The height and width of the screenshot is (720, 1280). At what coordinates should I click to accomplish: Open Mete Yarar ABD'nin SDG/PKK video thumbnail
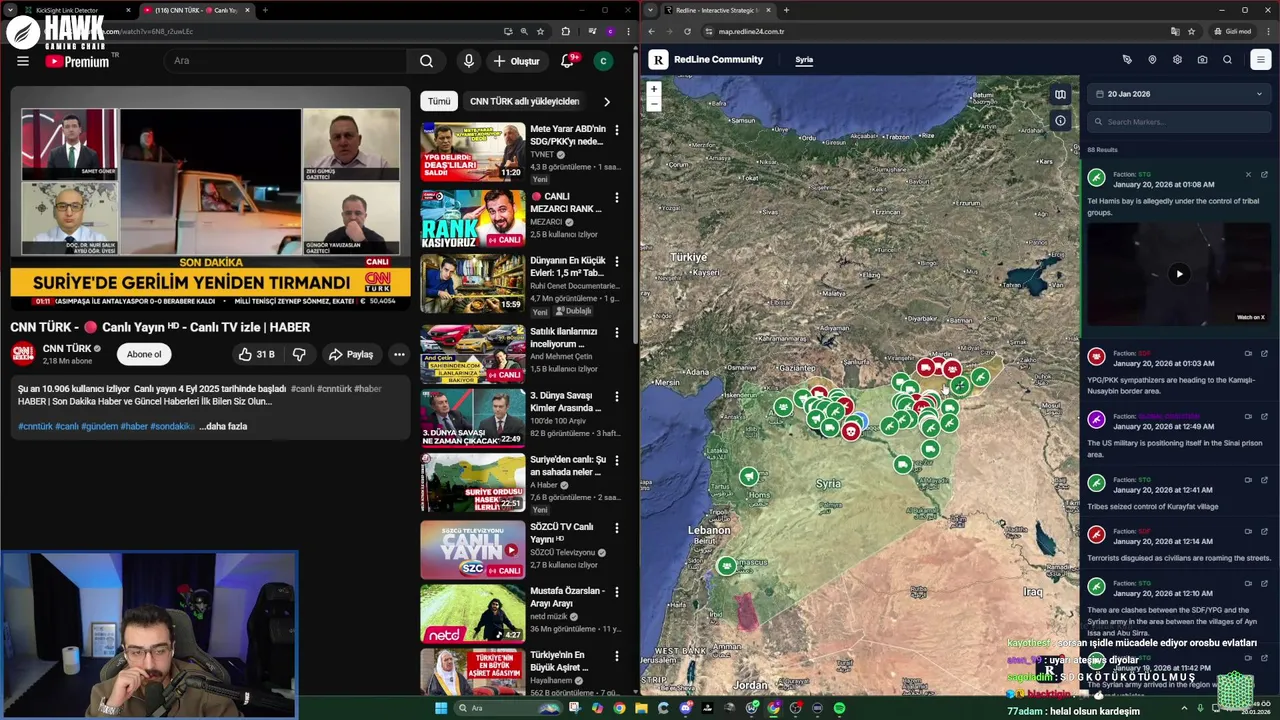472,152
